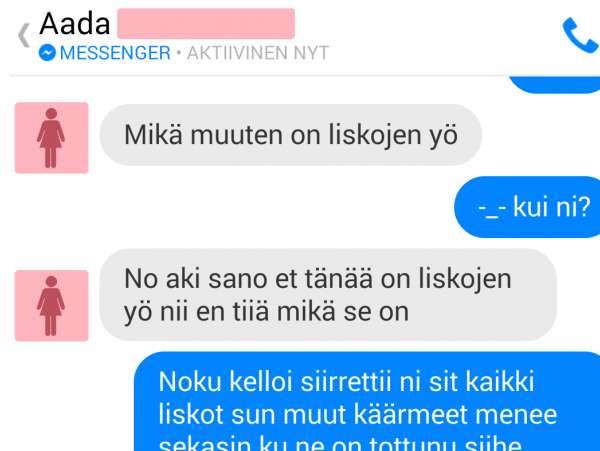Tap the line 'No aki sano et tänää on liskojen'
The image size is (600, 451).
318,279
